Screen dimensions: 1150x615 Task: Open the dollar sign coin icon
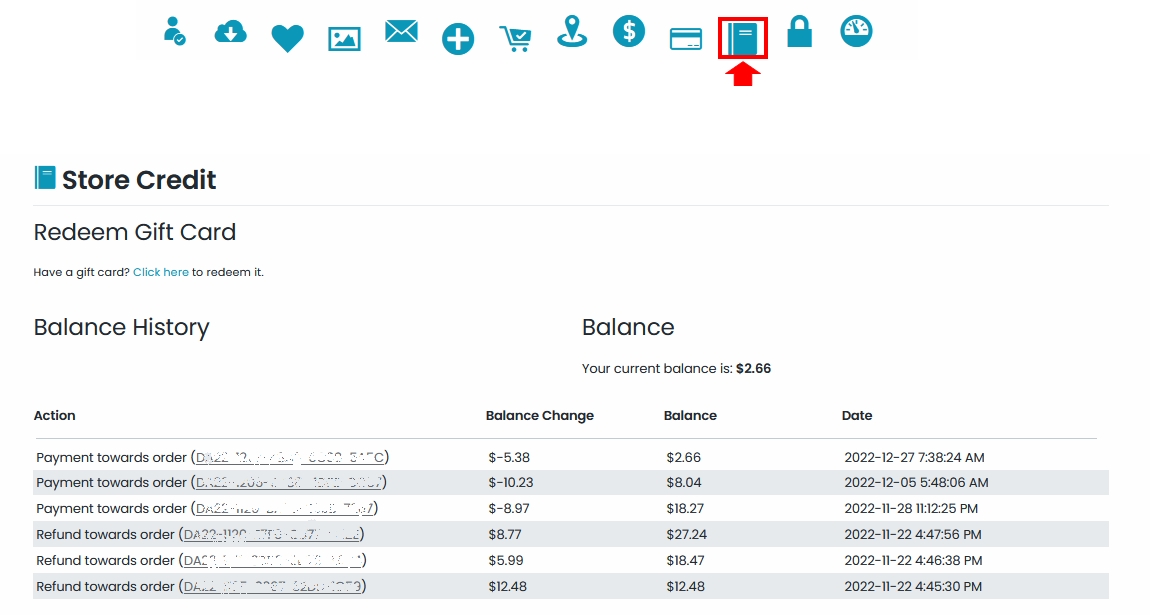pos(629,31)
